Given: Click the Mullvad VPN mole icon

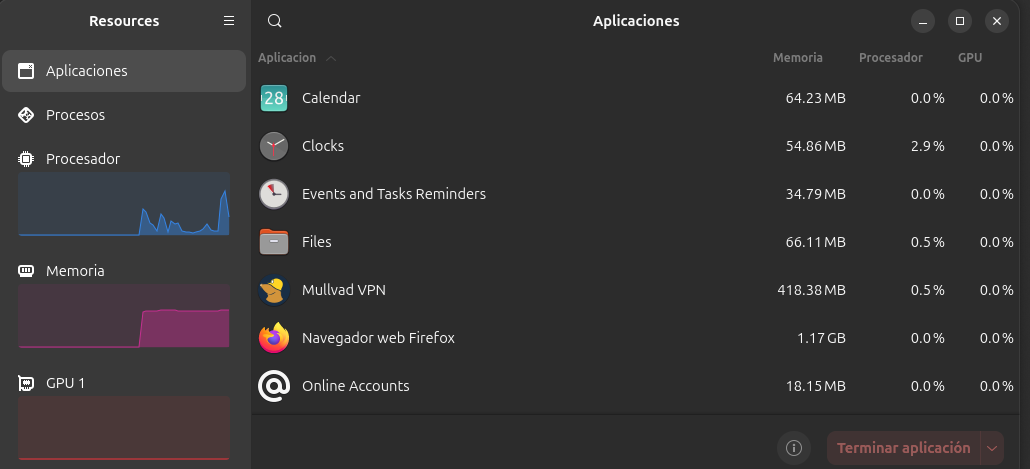Looking at the screenshot, I should point(274,290).
